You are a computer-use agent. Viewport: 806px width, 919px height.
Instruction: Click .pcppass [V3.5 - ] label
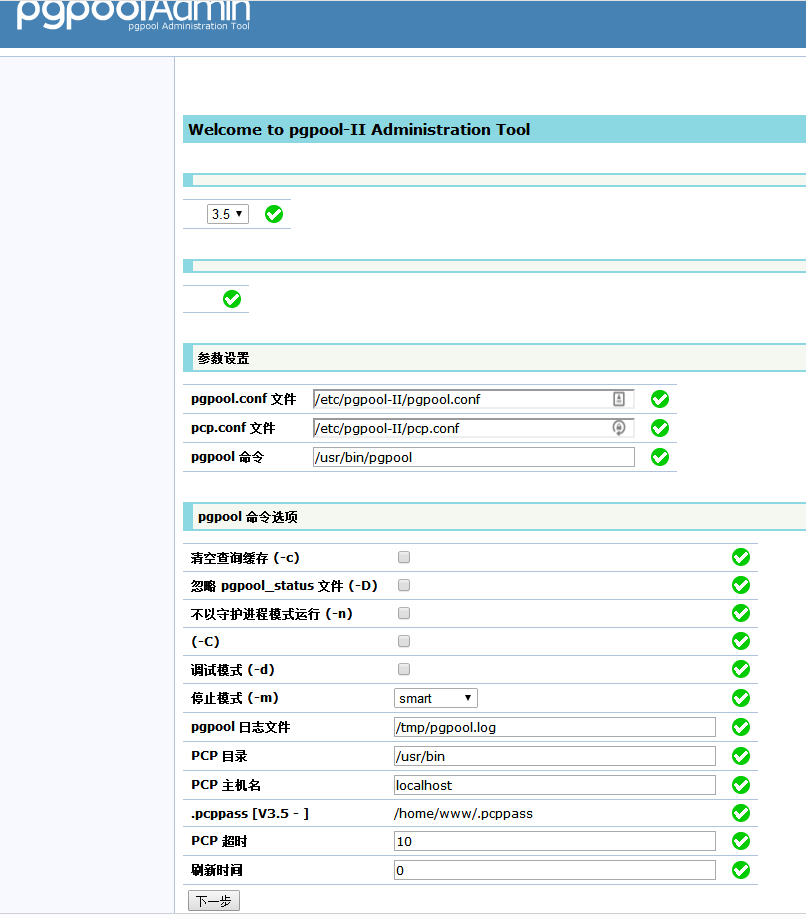(x=250, y=814)
